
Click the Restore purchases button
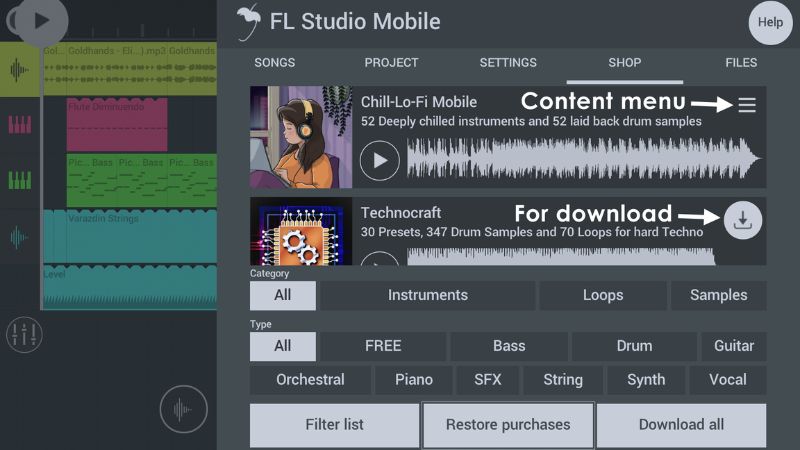508,426
